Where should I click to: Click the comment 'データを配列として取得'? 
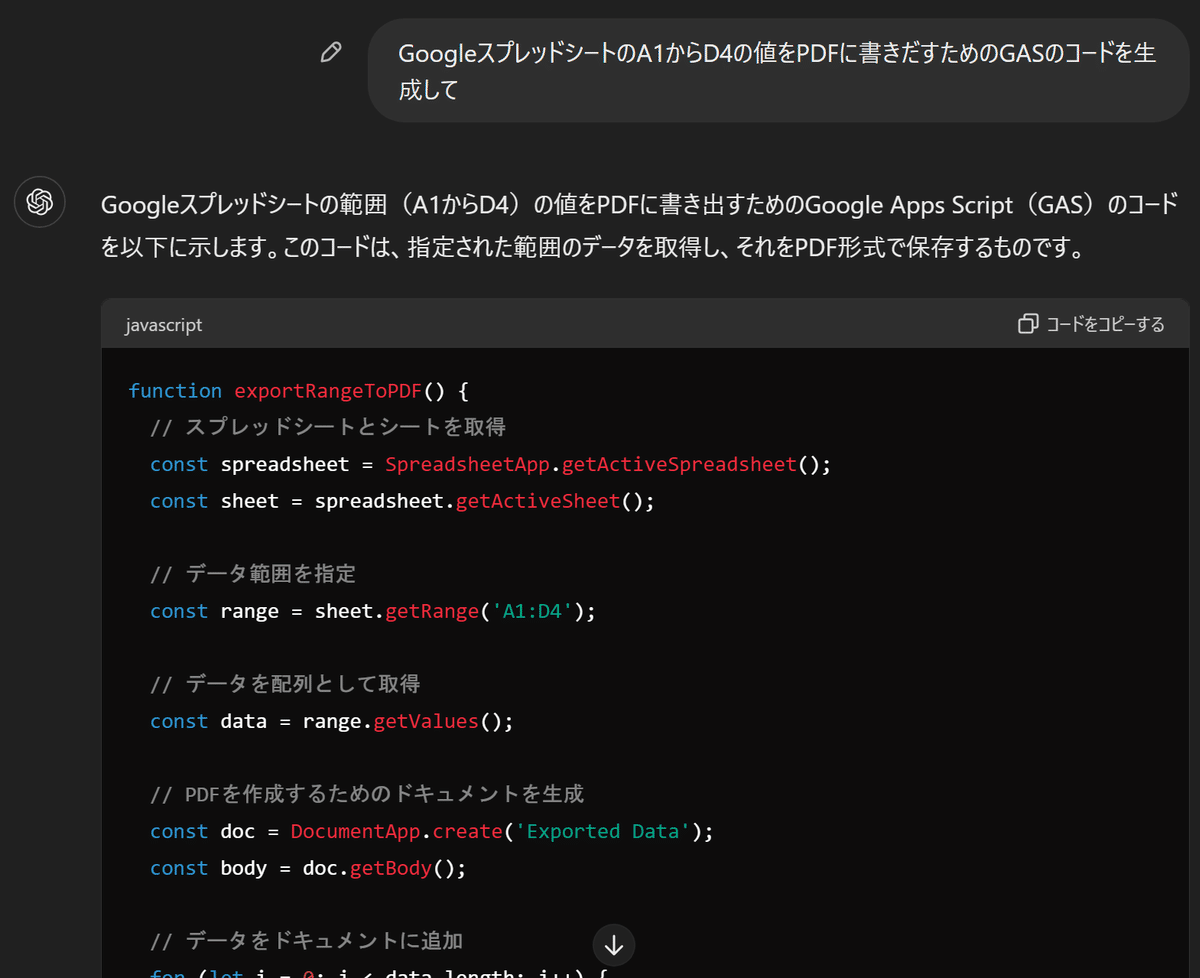[x=285, y=685]
